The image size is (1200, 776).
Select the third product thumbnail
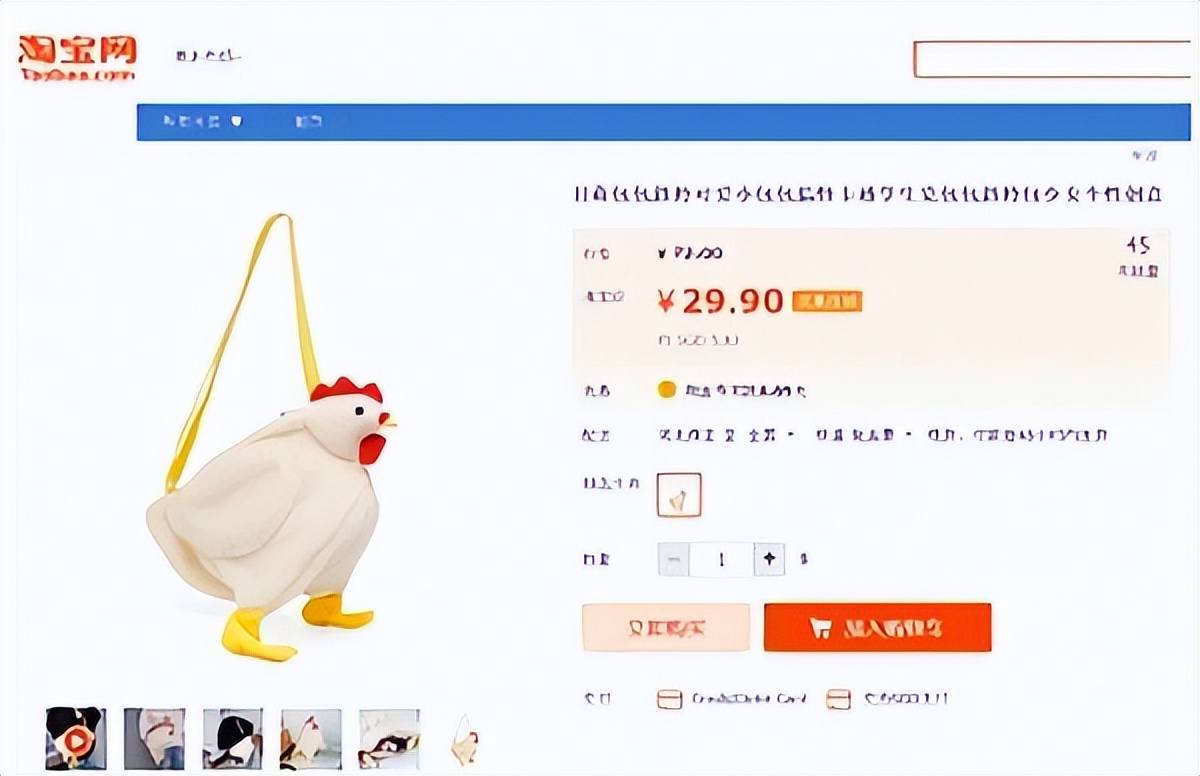(233, 738)
